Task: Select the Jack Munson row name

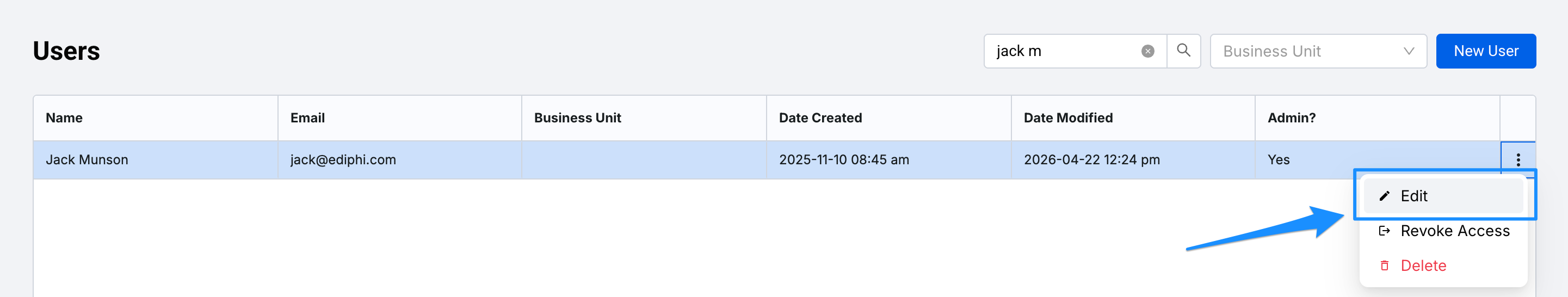Action: click(87, 159)
